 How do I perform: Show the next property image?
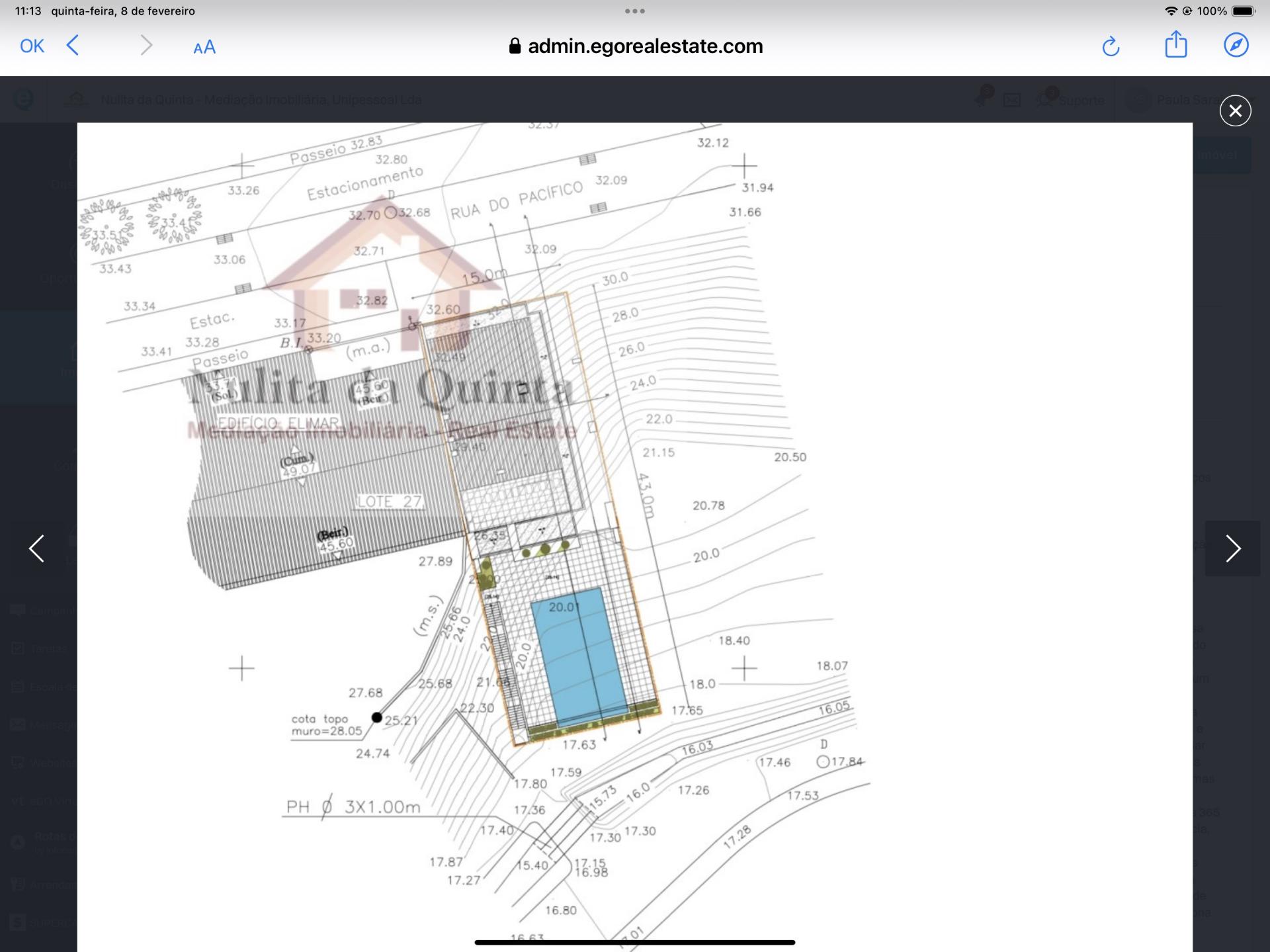coord(1232,548)
